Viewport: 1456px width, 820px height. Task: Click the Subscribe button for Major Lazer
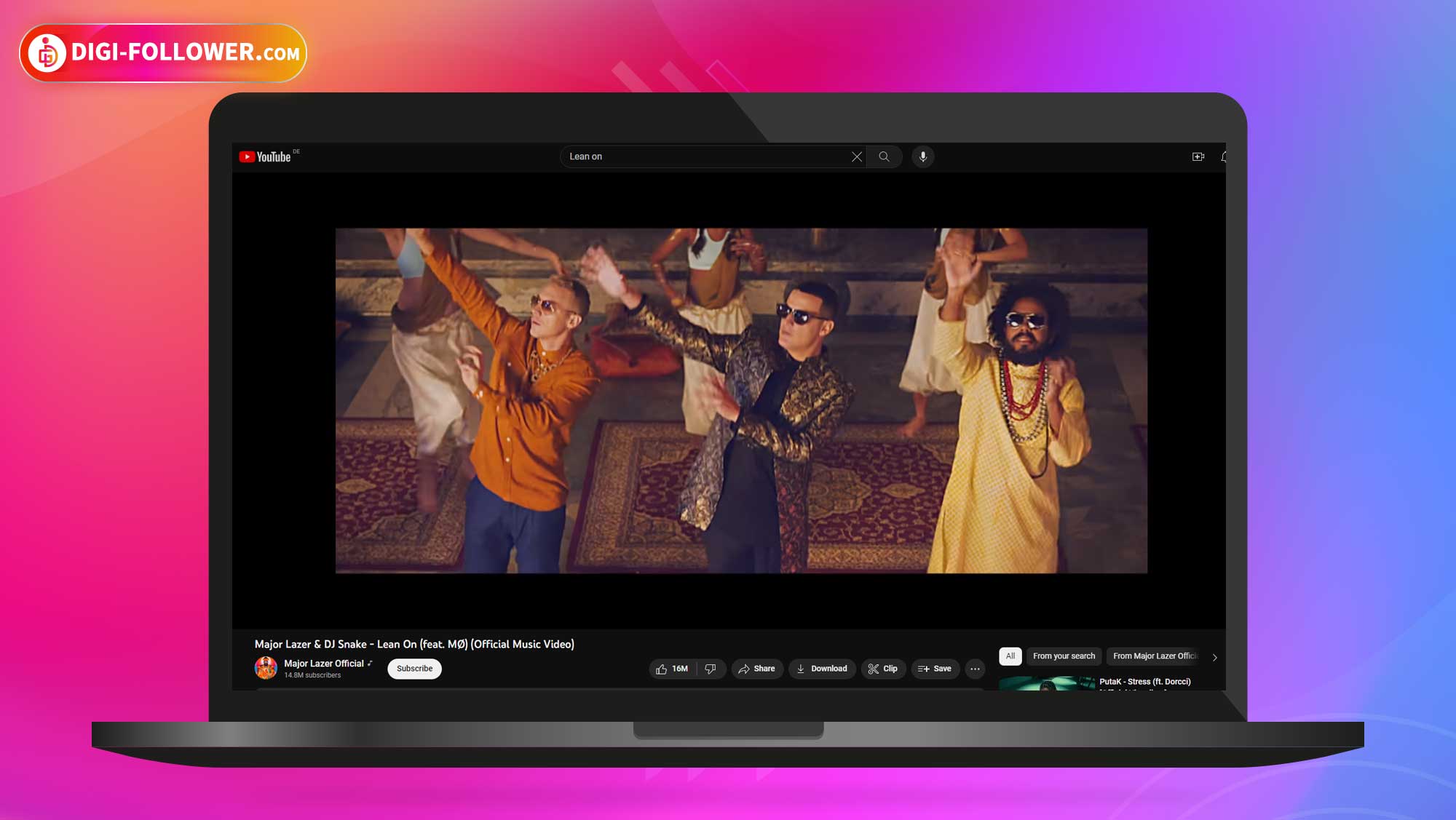pyautogui.click(x=414, y=668)
